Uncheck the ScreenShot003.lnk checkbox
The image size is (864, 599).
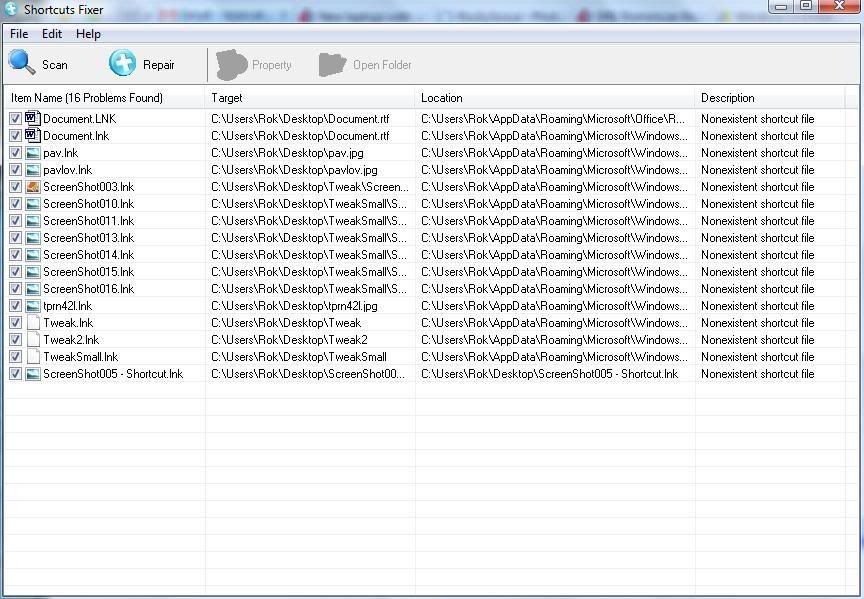15,187
